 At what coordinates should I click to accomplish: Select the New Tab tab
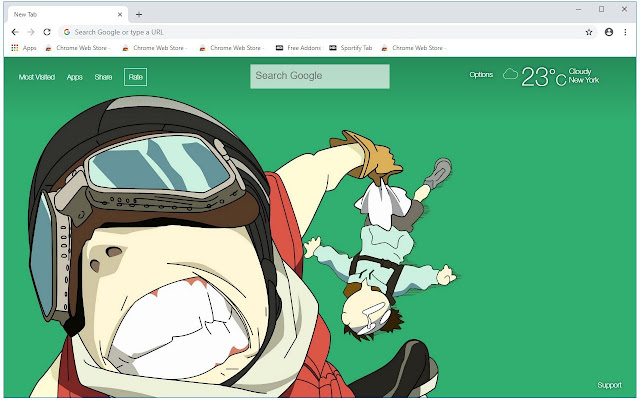67,15
